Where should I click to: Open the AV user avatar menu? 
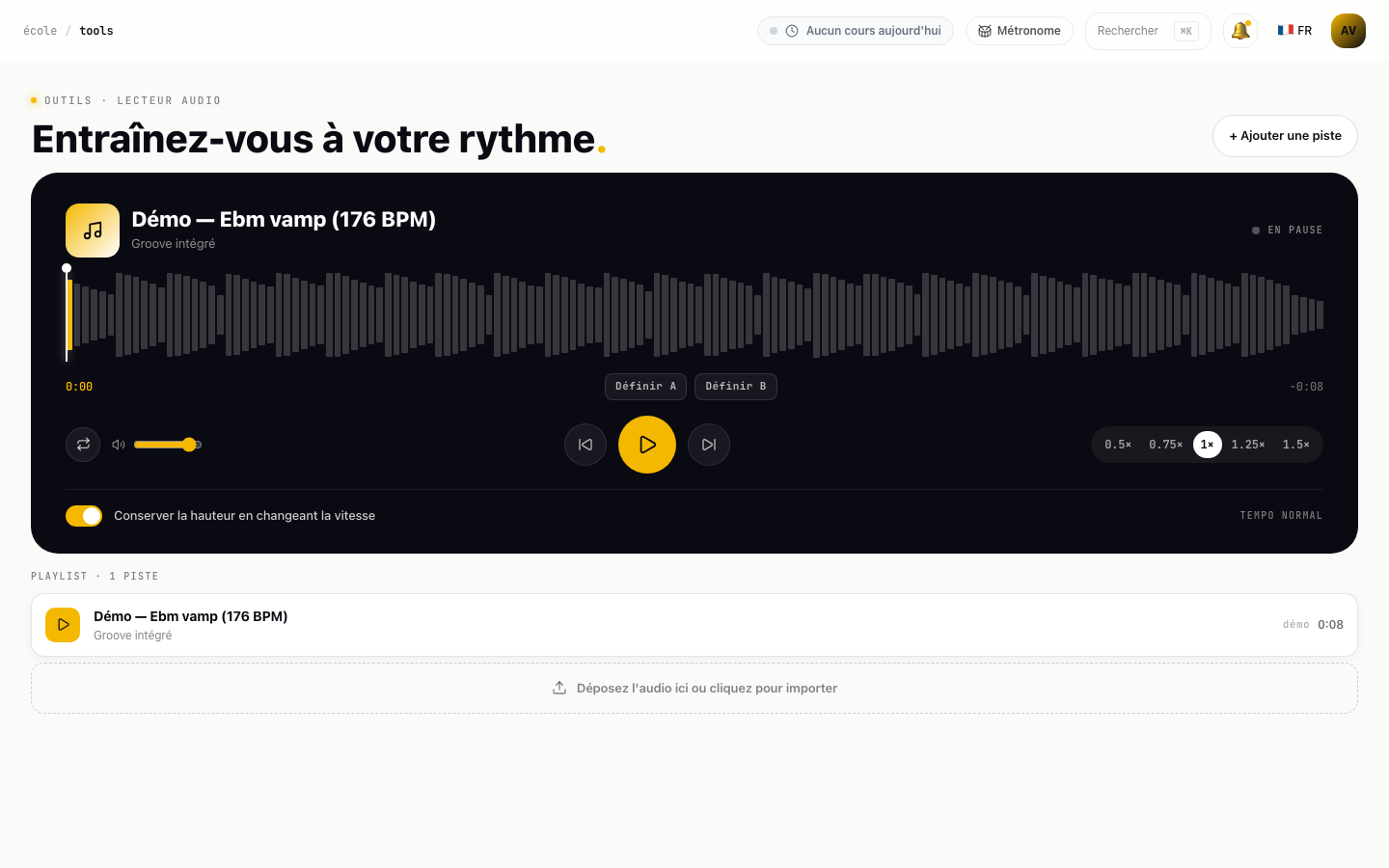click(1348, 31)
